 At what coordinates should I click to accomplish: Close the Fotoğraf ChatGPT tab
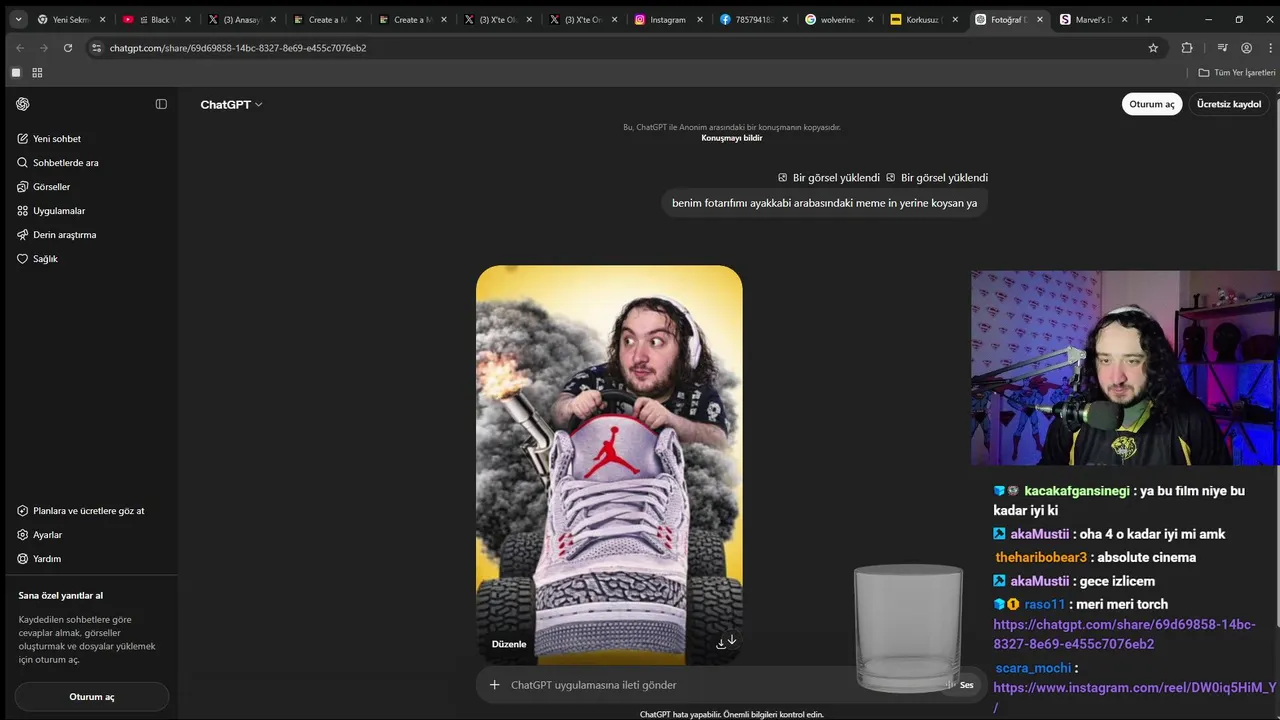[x=1040, y=19]
